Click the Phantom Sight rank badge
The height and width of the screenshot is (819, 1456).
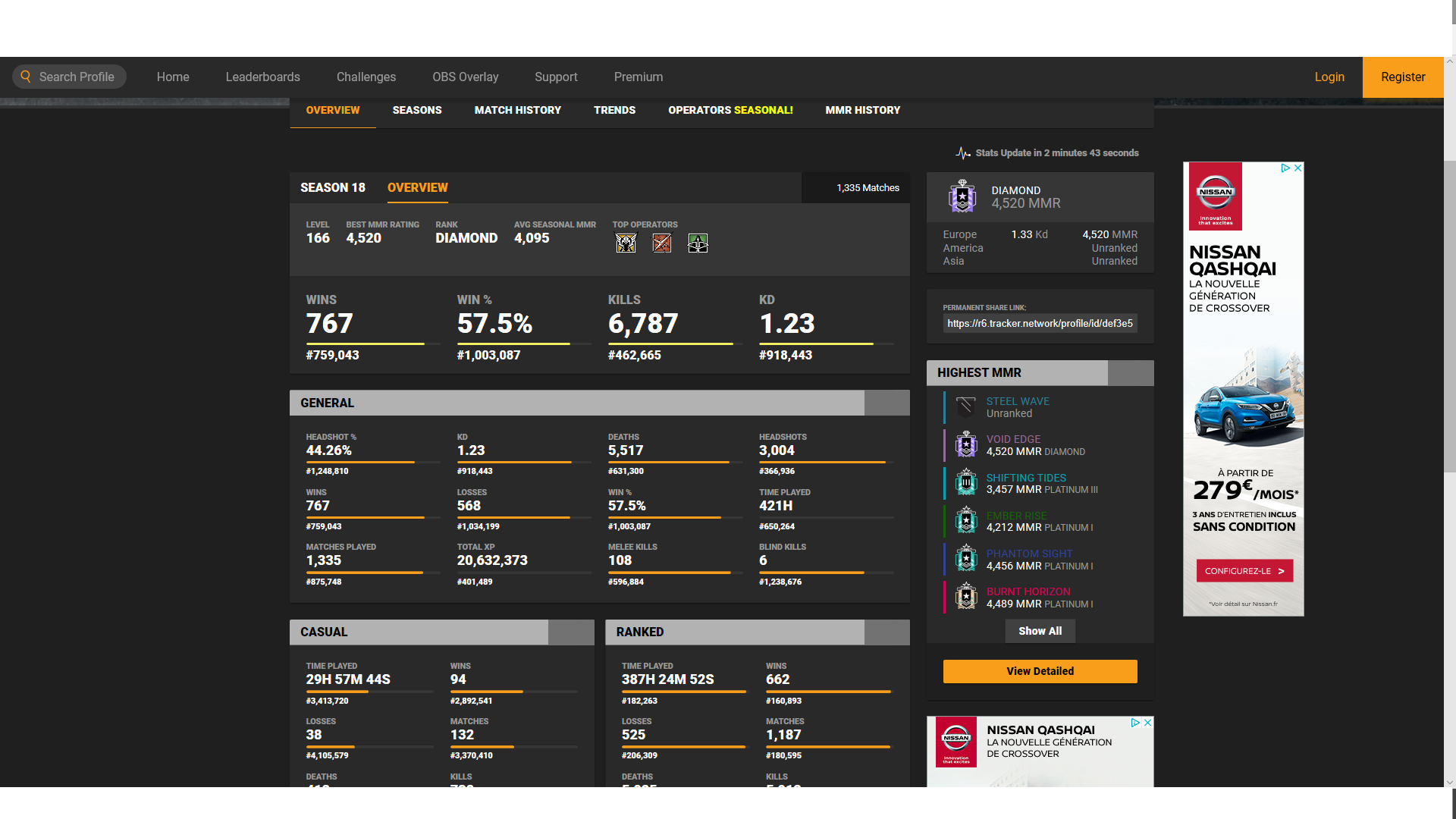click(966, 560)
